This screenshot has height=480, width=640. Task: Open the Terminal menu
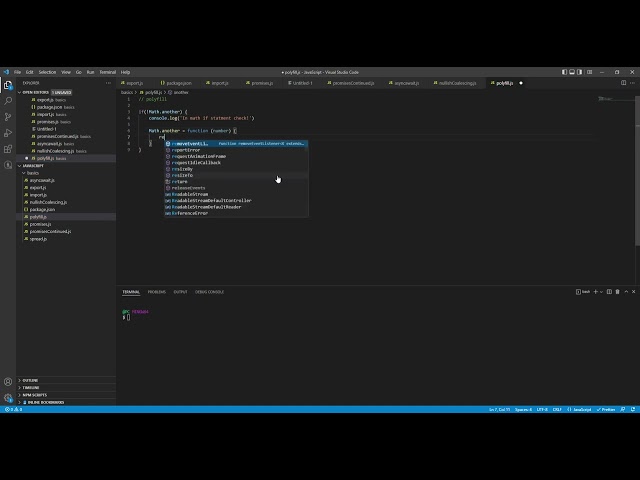click(x=108, y=72)
